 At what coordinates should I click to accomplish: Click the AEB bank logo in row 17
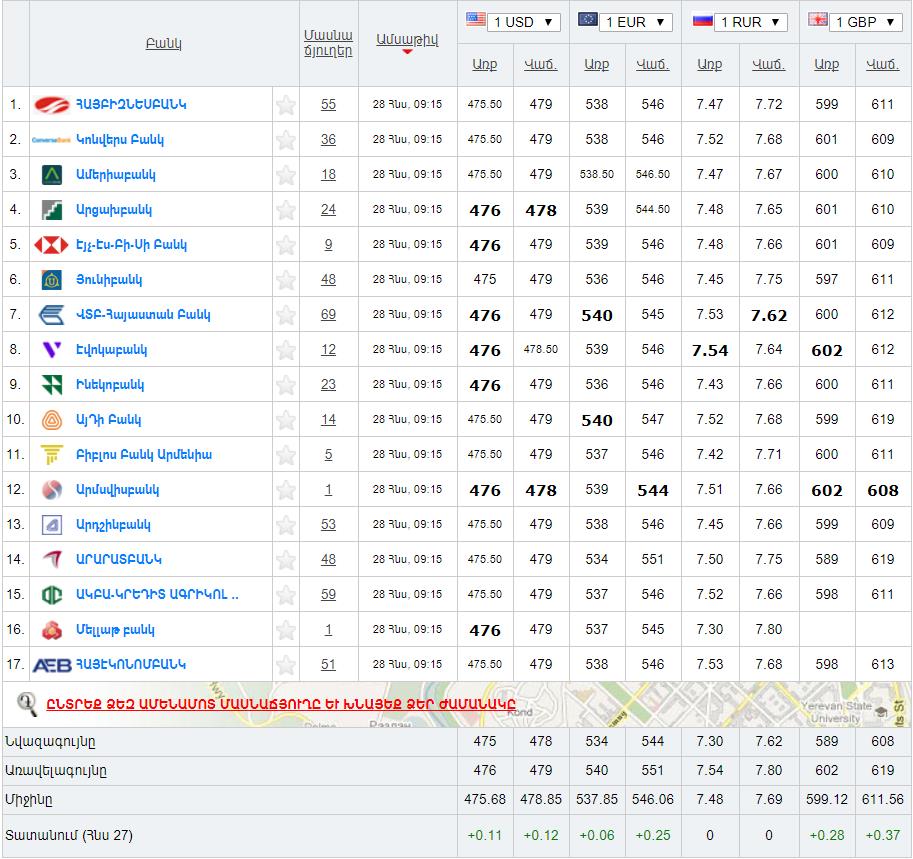point(51,665)
